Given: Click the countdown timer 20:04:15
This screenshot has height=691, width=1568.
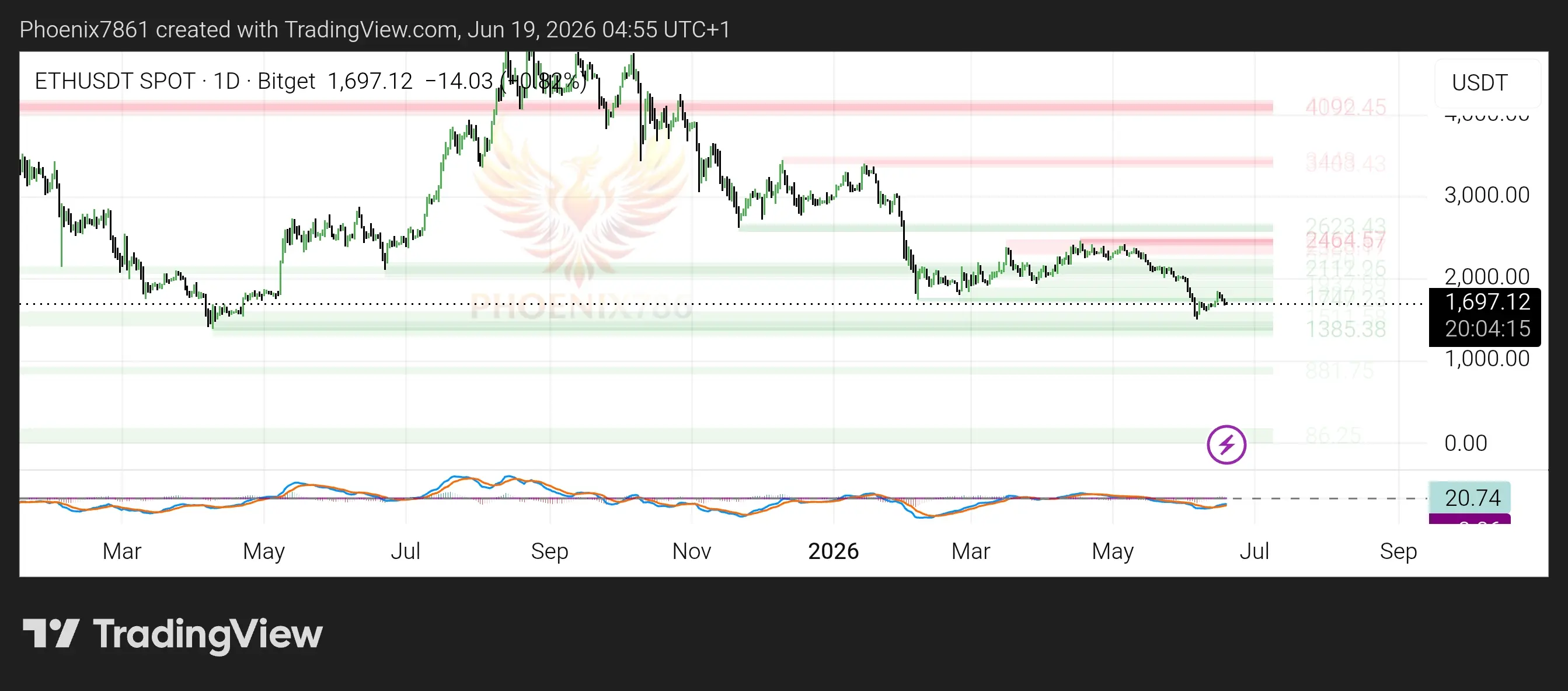Looking at the screenshot, I should click(1487, 329).
